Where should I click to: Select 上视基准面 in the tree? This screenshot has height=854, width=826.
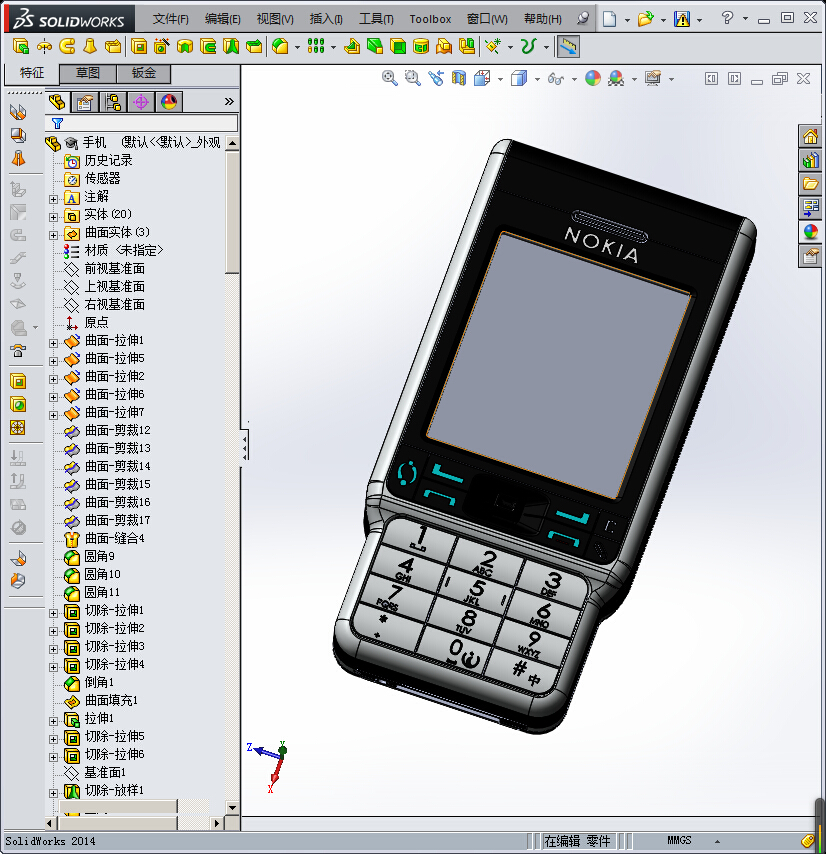114,286
